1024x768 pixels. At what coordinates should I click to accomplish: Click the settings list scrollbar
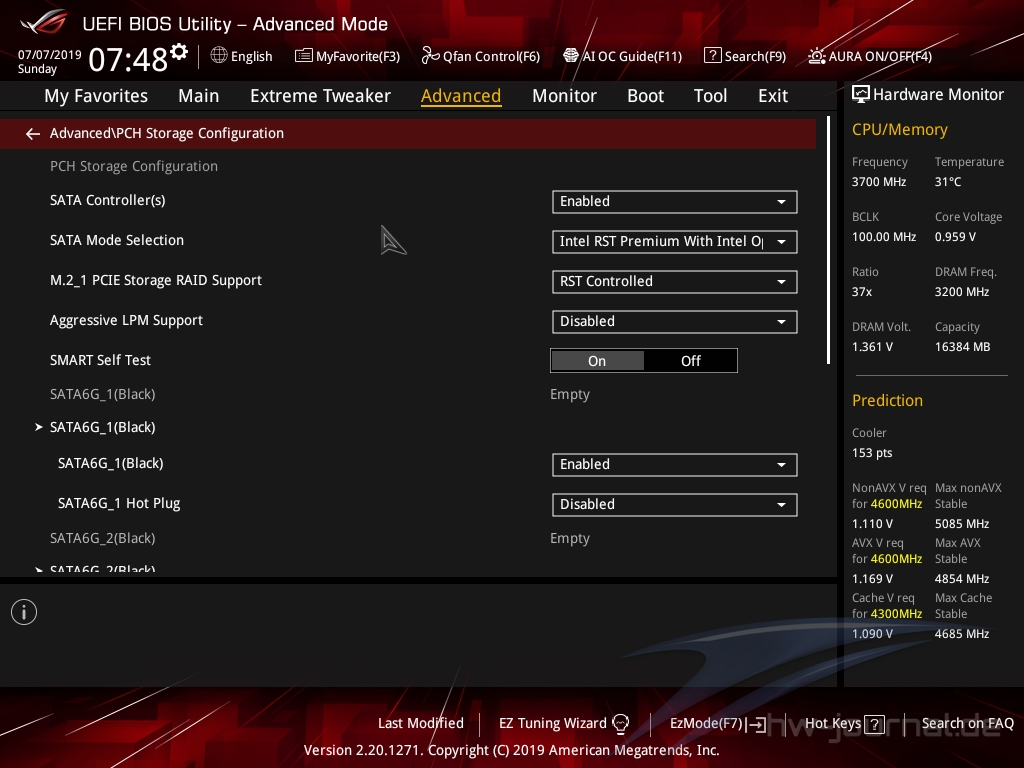point(828,240)
